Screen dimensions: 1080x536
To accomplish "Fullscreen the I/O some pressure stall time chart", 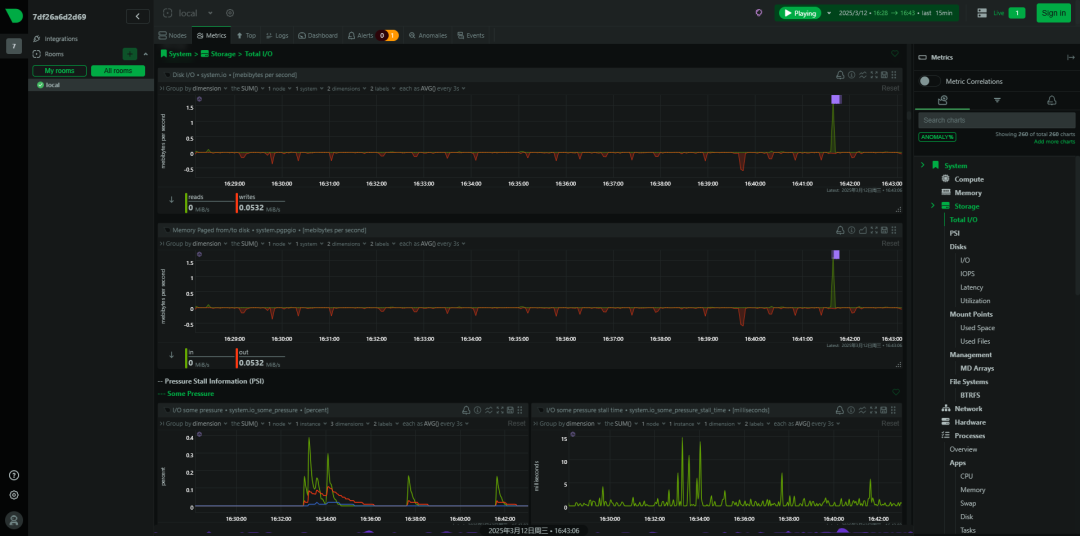I will pyautogui.click(x=874, y=409).
